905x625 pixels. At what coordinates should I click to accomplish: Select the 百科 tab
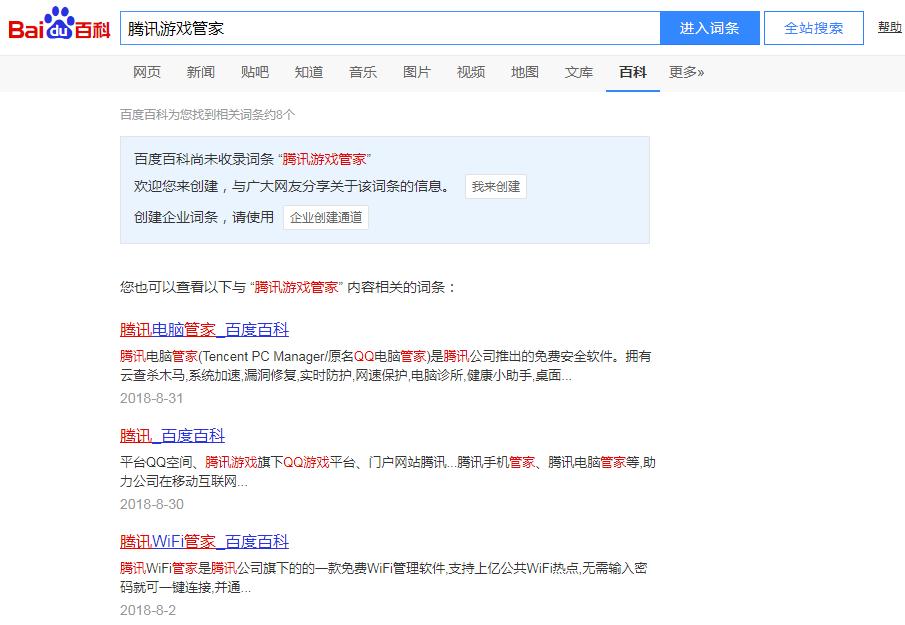632,72
